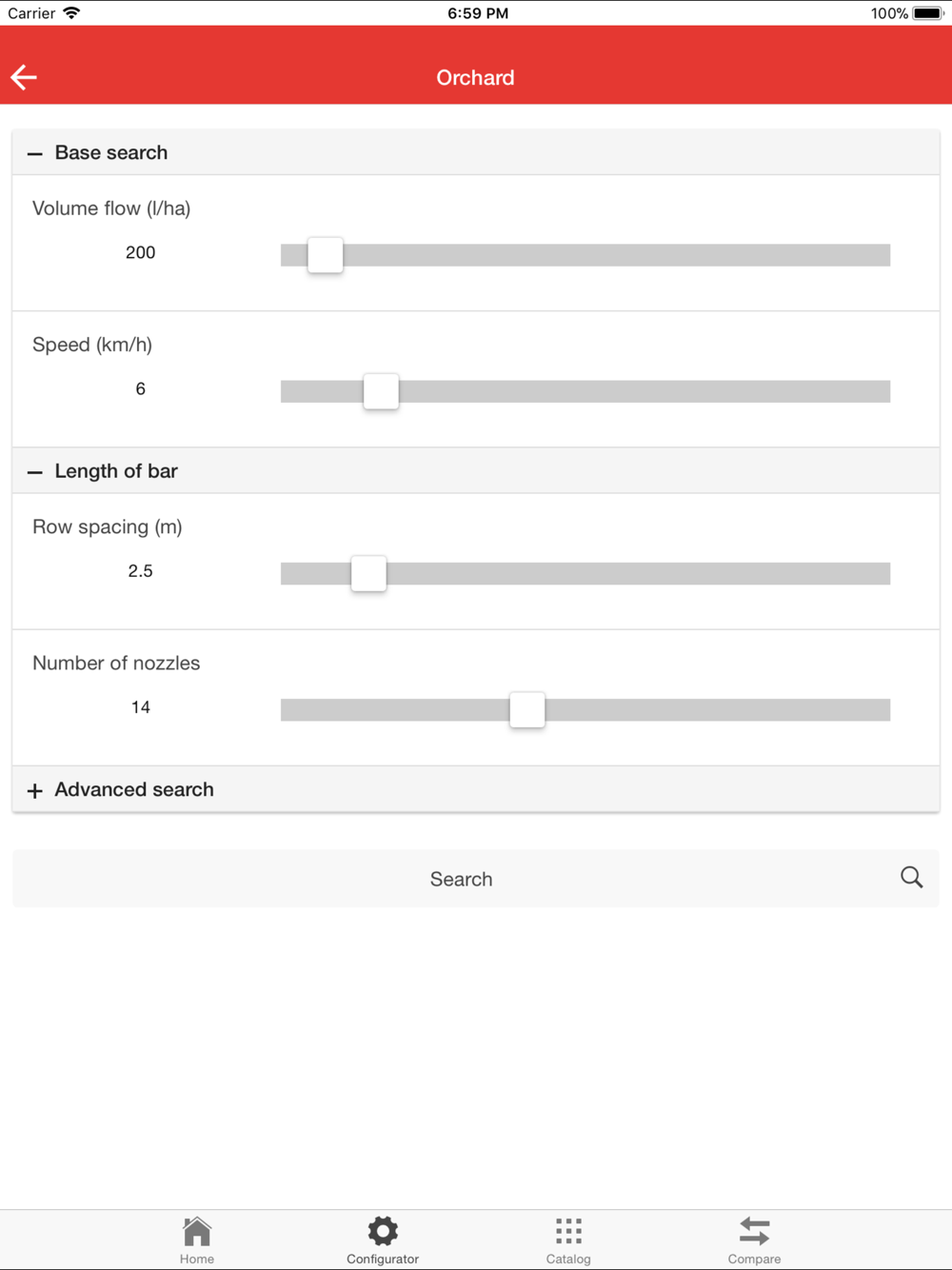Viewport: 952px width, 1270px height.
Task: Collapse the Length of bar section
Action: tap(35, 471)
